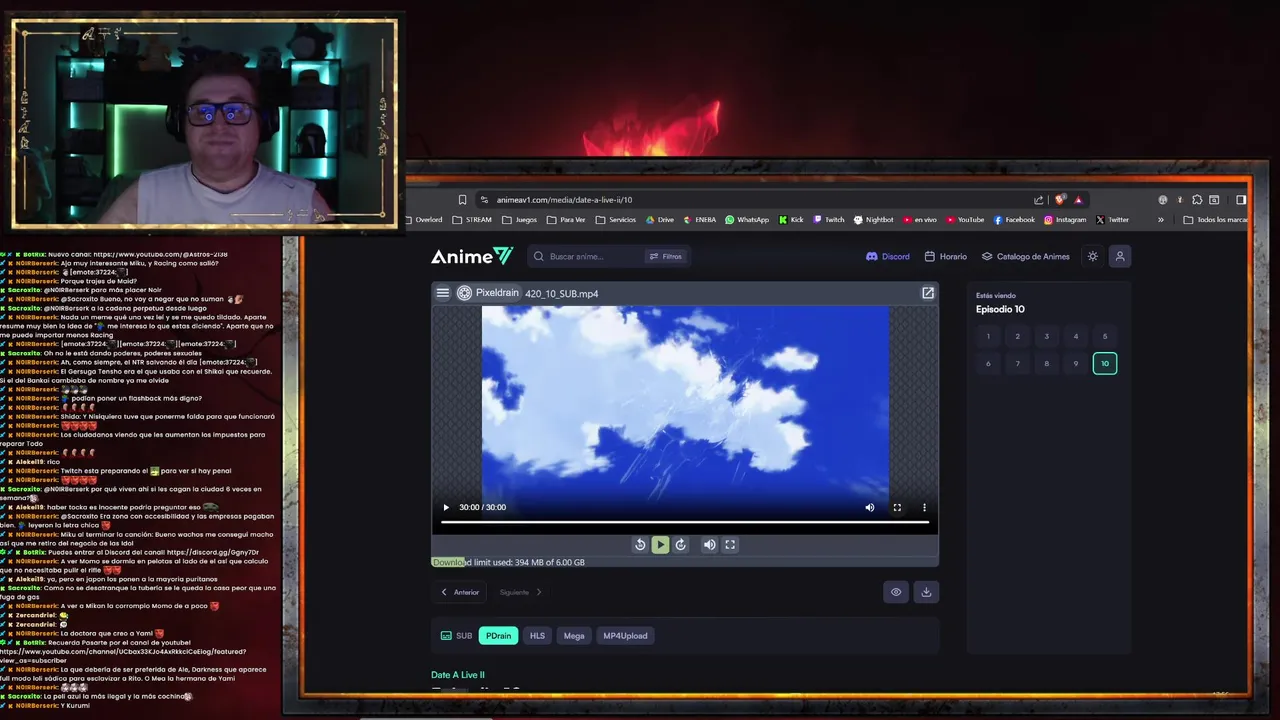
Task: Select episode 5 in the episode grid
Action: [x=1105, y=336]
